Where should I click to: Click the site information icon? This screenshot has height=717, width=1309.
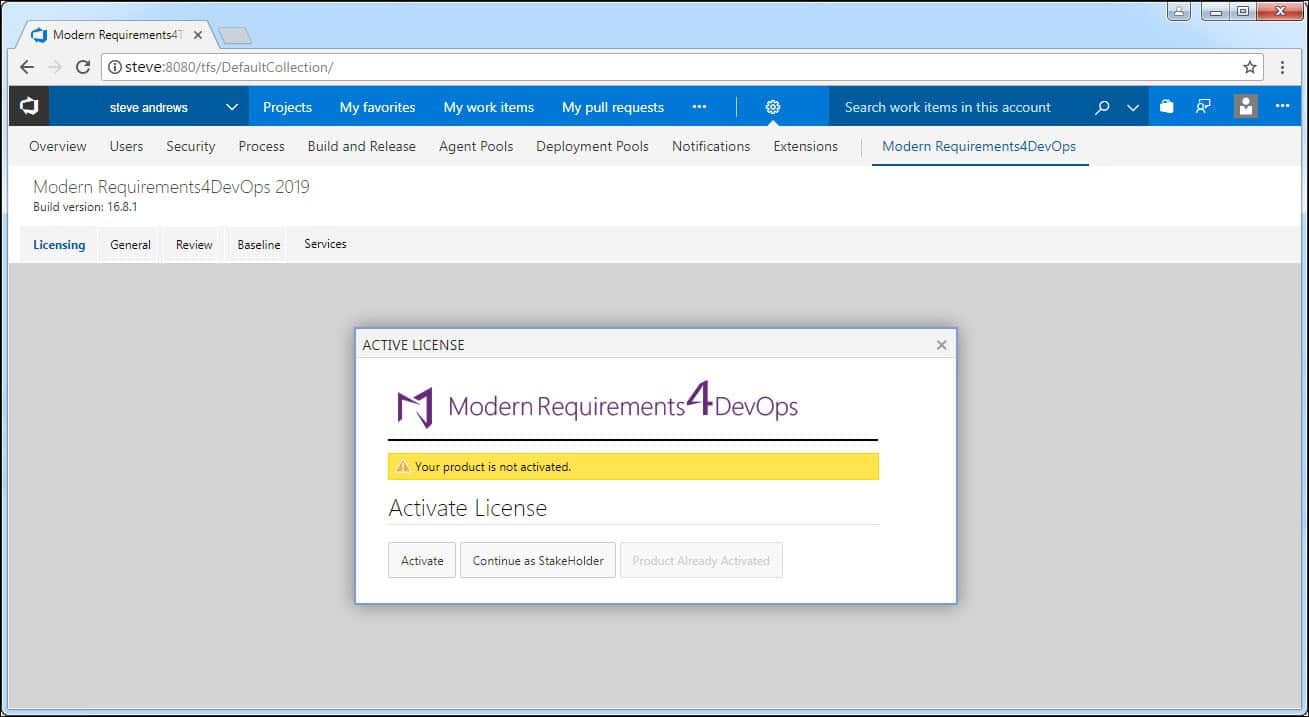(x=114, y=67)
